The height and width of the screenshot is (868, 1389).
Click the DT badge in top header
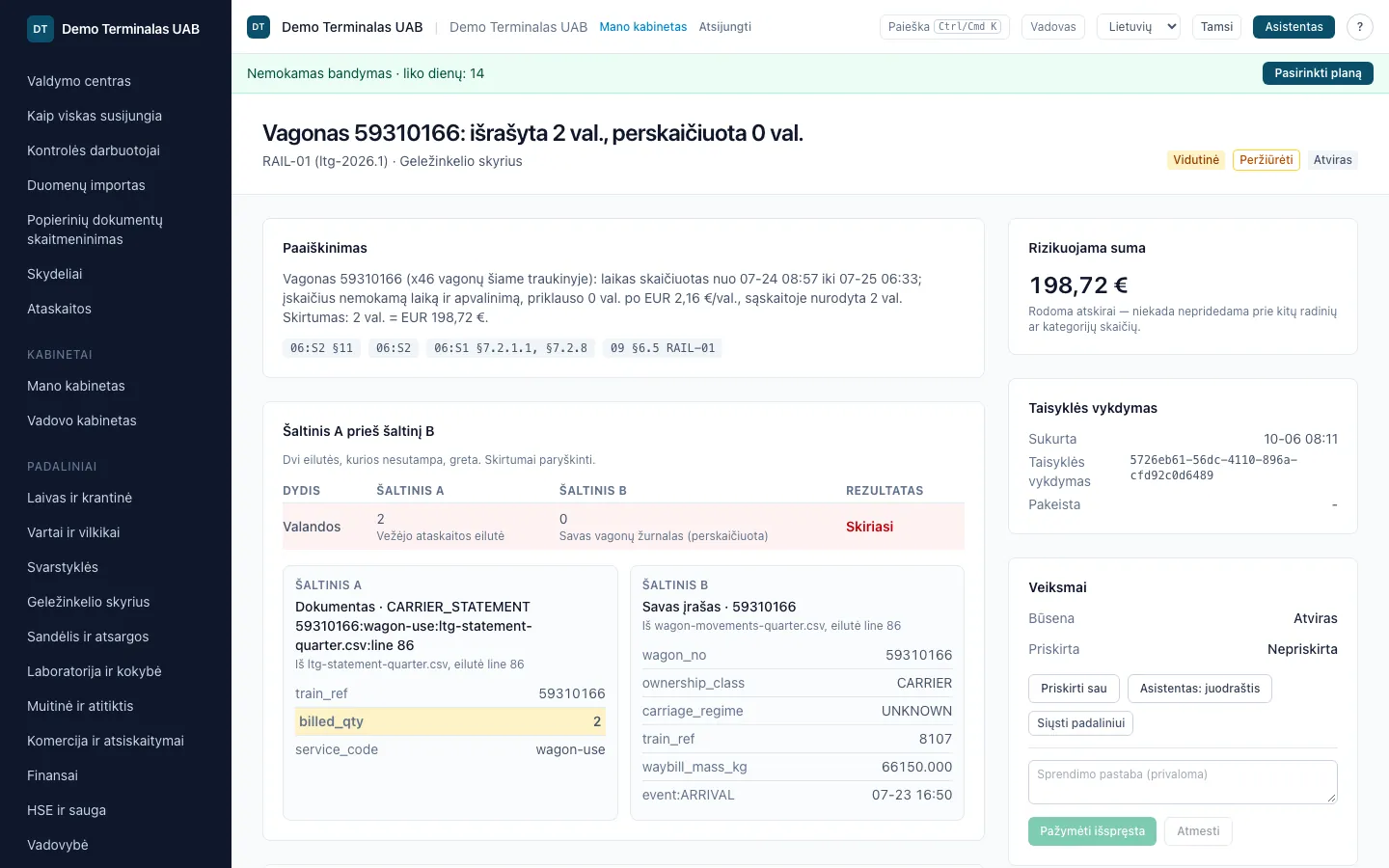coord(259,27)
